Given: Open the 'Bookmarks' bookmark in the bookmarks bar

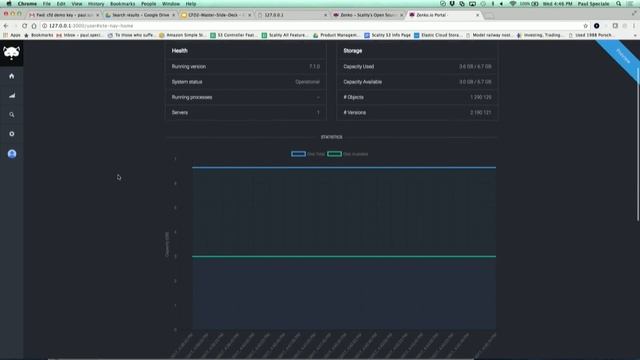Looking at the screenshot, I should pos(39,35).
